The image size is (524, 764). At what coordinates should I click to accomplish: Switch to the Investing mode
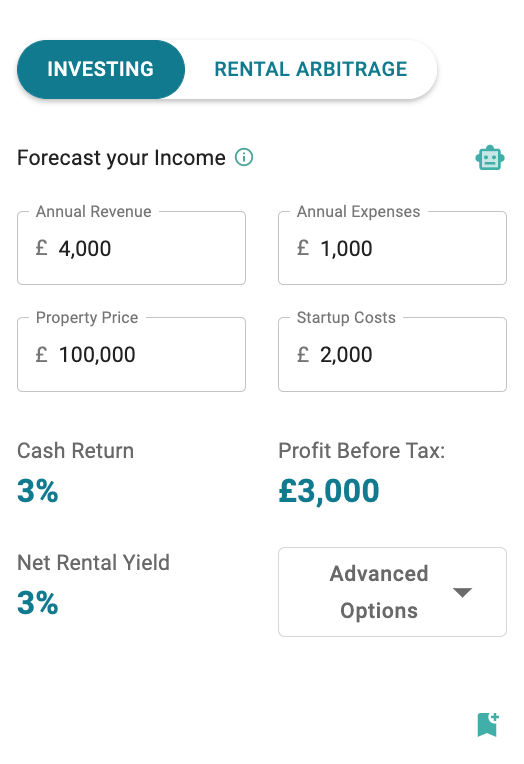101,69
